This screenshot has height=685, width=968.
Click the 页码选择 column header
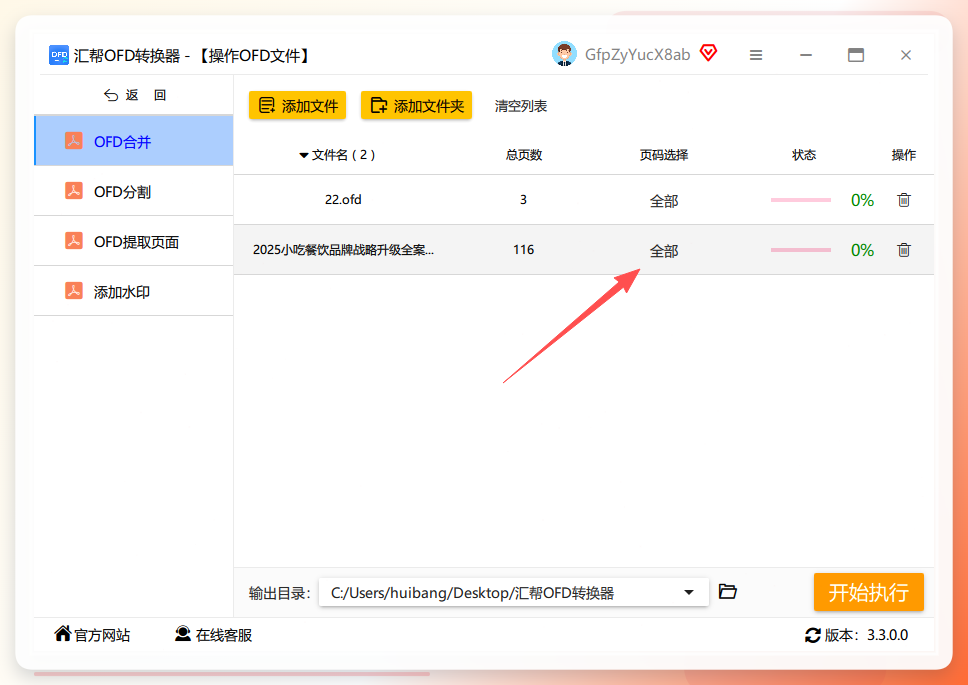coord(664,155)
